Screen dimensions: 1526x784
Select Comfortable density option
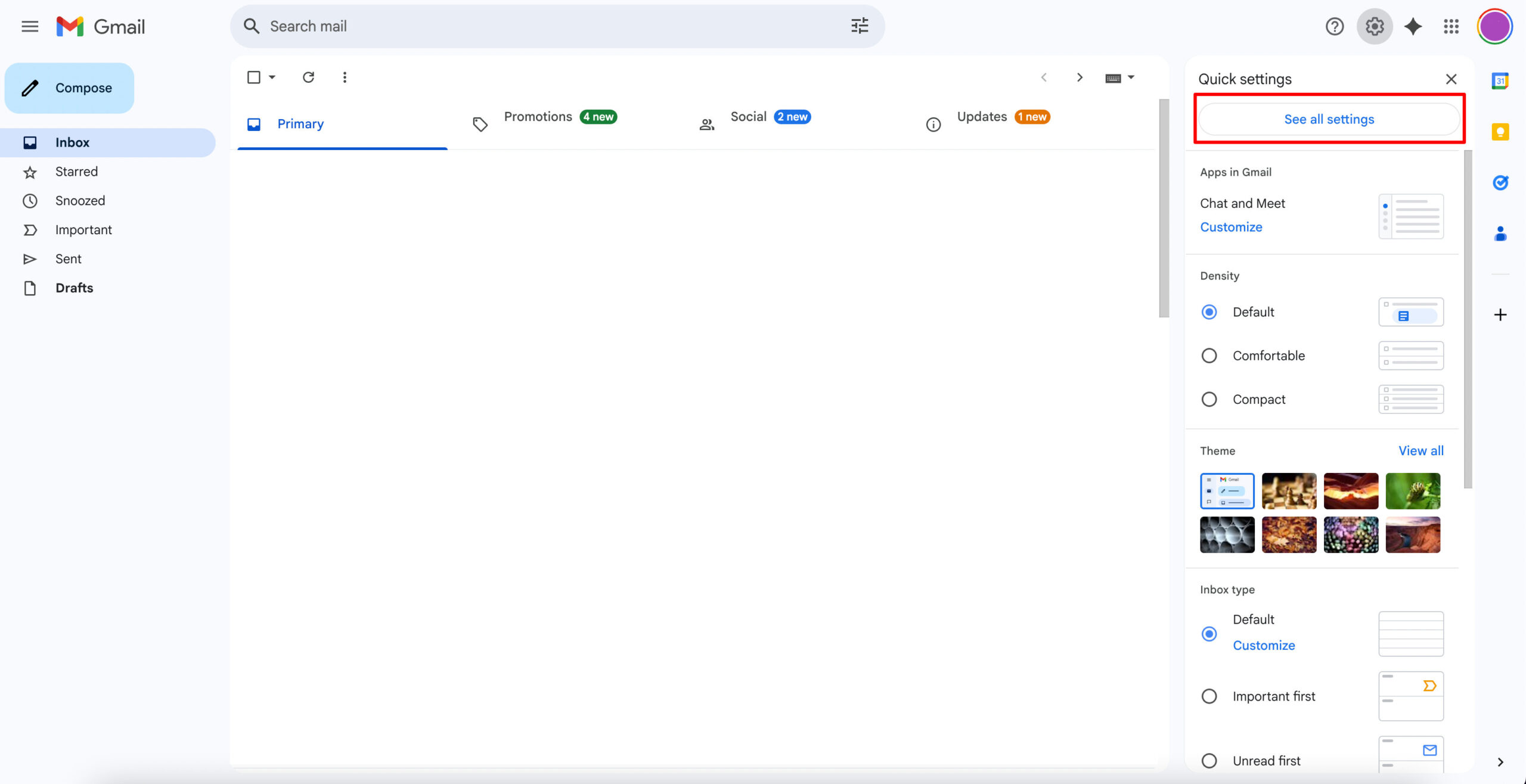1209,356
